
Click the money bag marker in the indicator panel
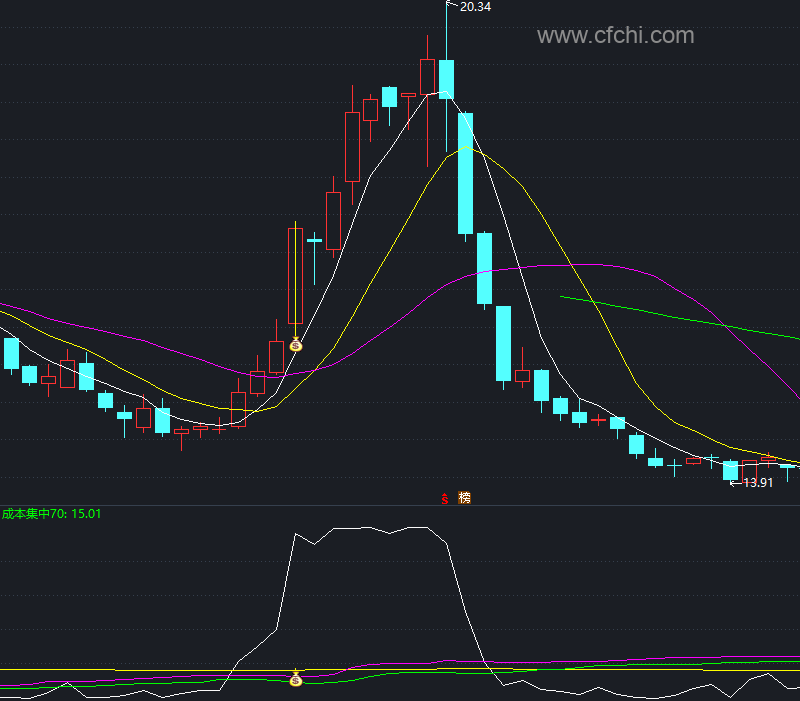[x=296, y=679]
